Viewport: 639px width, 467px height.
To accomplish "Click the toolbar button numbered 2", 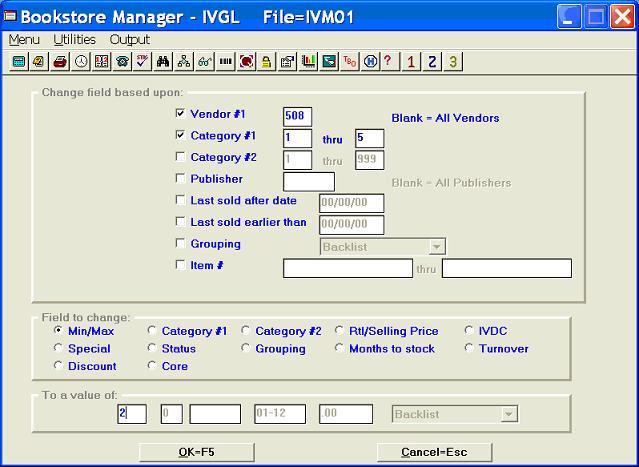I will (432, 61).
